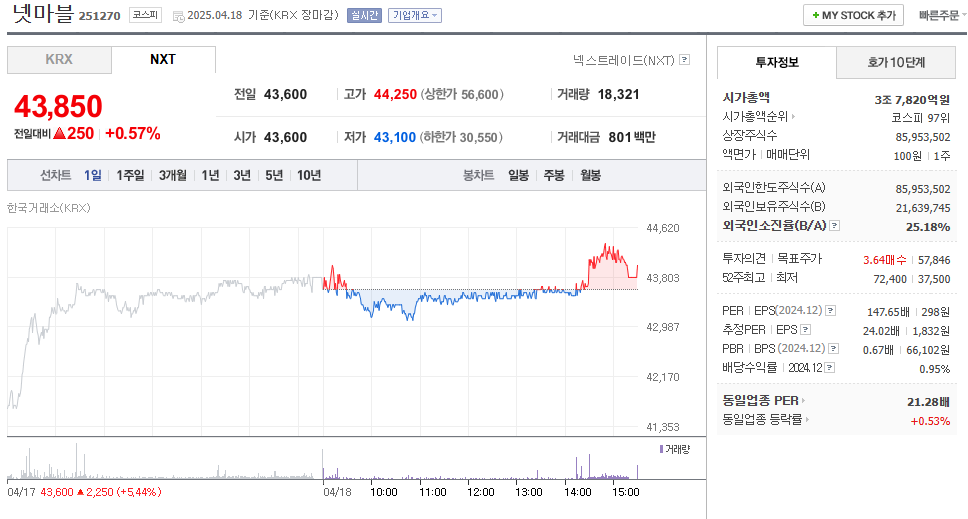
Task: Click the 외국인소진율 value 25.18%
Action: tap(928, 226)
